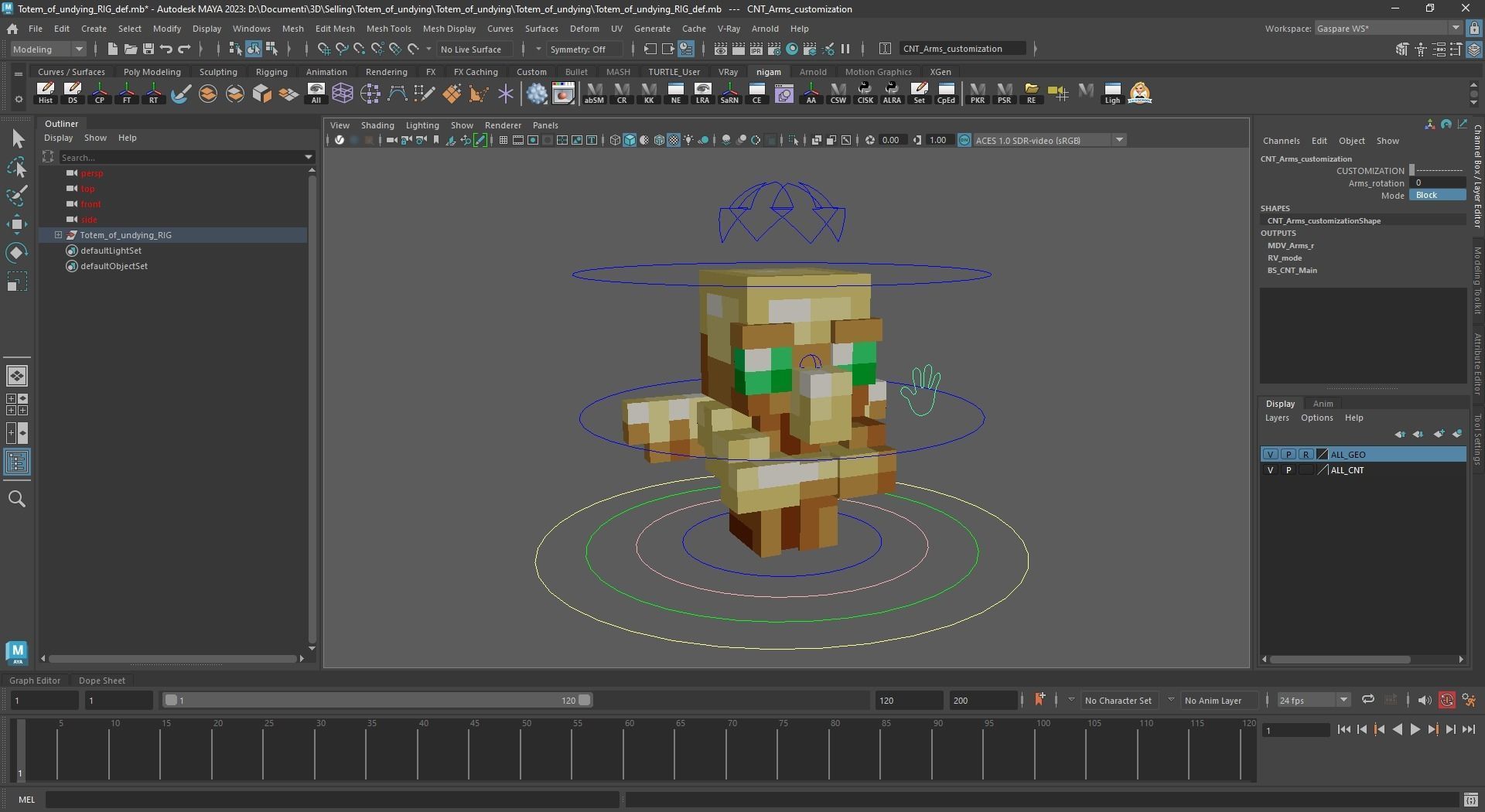Viewport: 1485px width, 812px height.
Task: Toggle the viewport grid display
Action: point(504,140)
